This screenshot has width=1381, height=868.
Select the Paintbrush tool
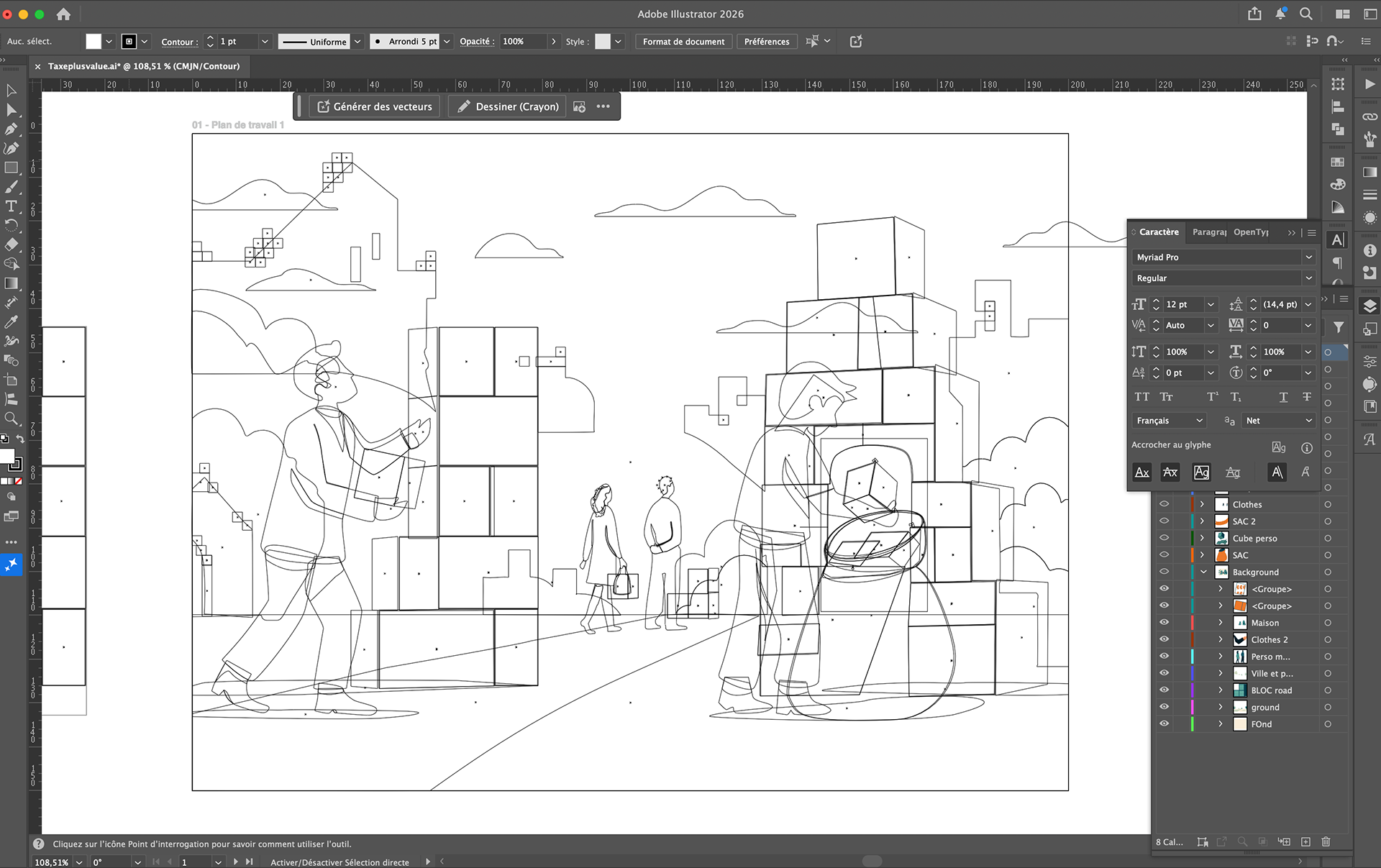click(11, 187)
